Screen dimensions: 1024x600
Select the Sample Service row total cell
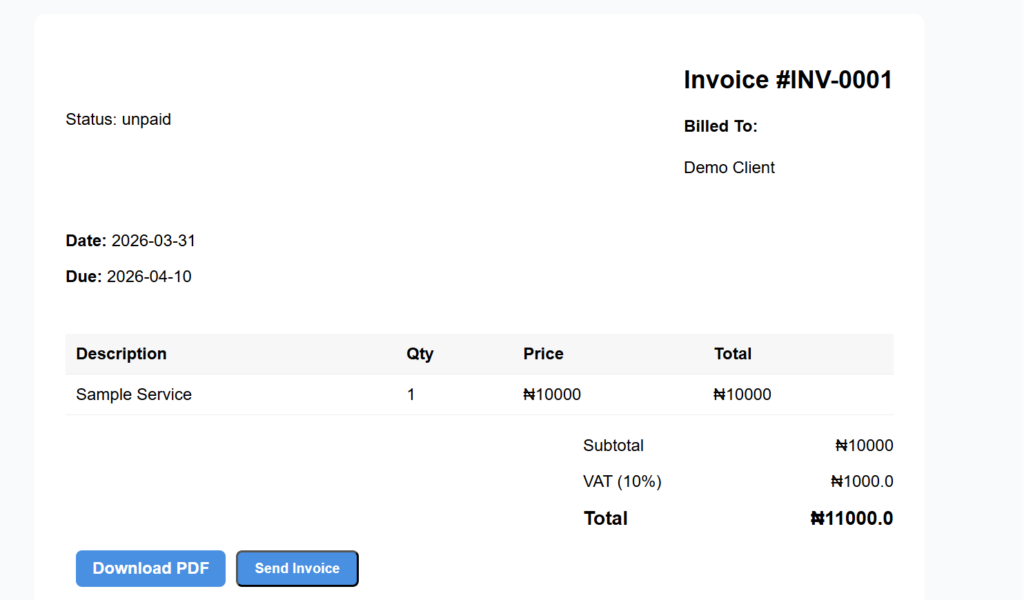click(x=742, y=395)
